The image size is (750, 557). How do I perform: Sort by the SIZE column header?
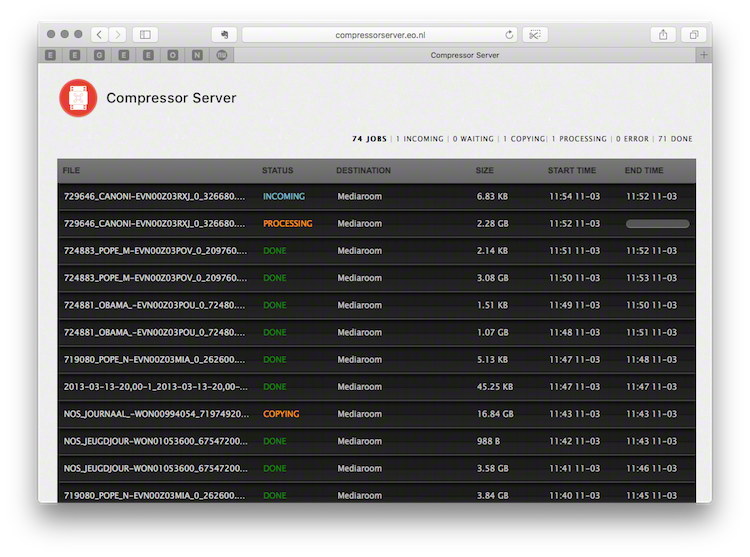tap(485, 170)
